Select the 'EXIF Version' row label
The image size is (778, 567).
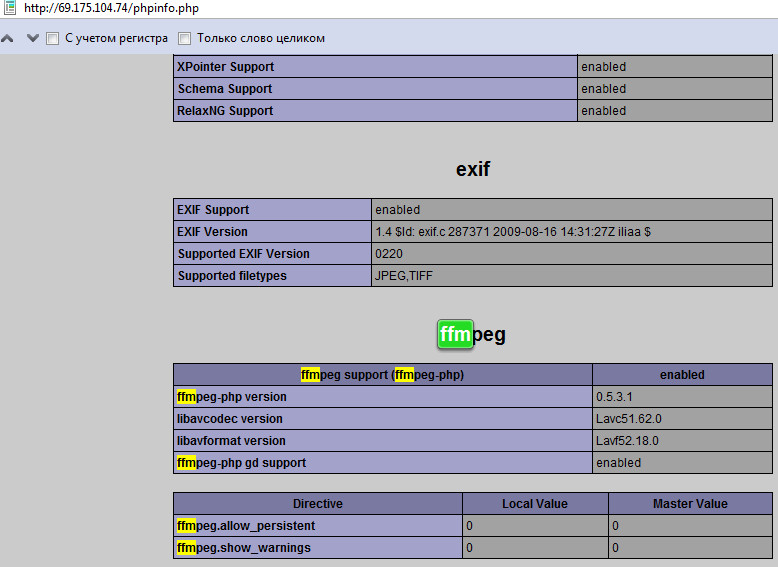click(212, 232)
